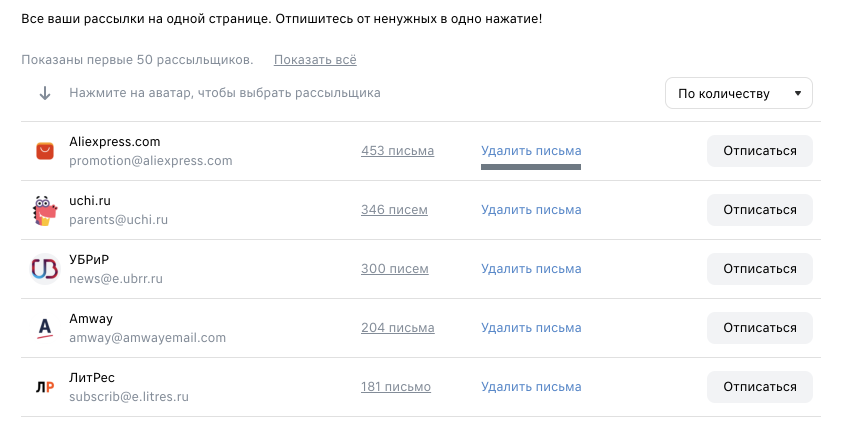Select the uchi.ru dinosaur avatar
The height and width of the screenshot is (425, 841).
click(45, 210)
